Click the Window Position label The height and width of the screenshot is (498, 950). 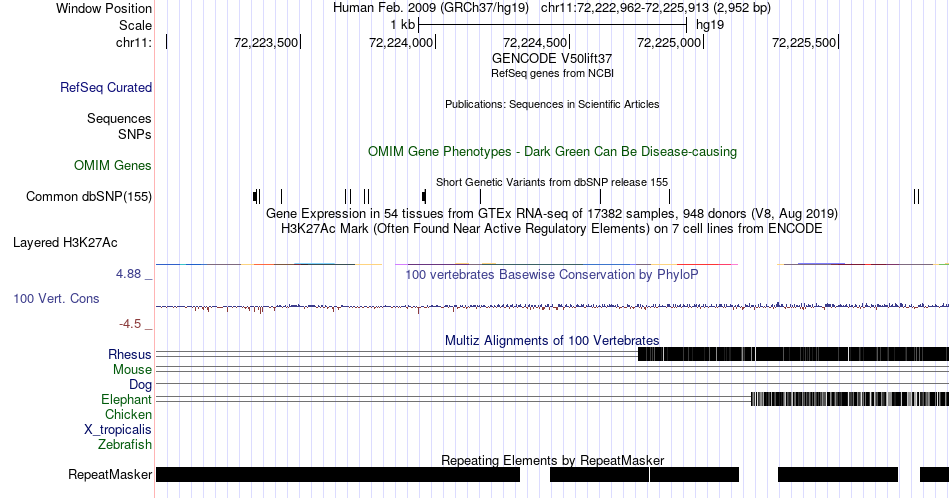pyautogui.click(x=104, y=8)
